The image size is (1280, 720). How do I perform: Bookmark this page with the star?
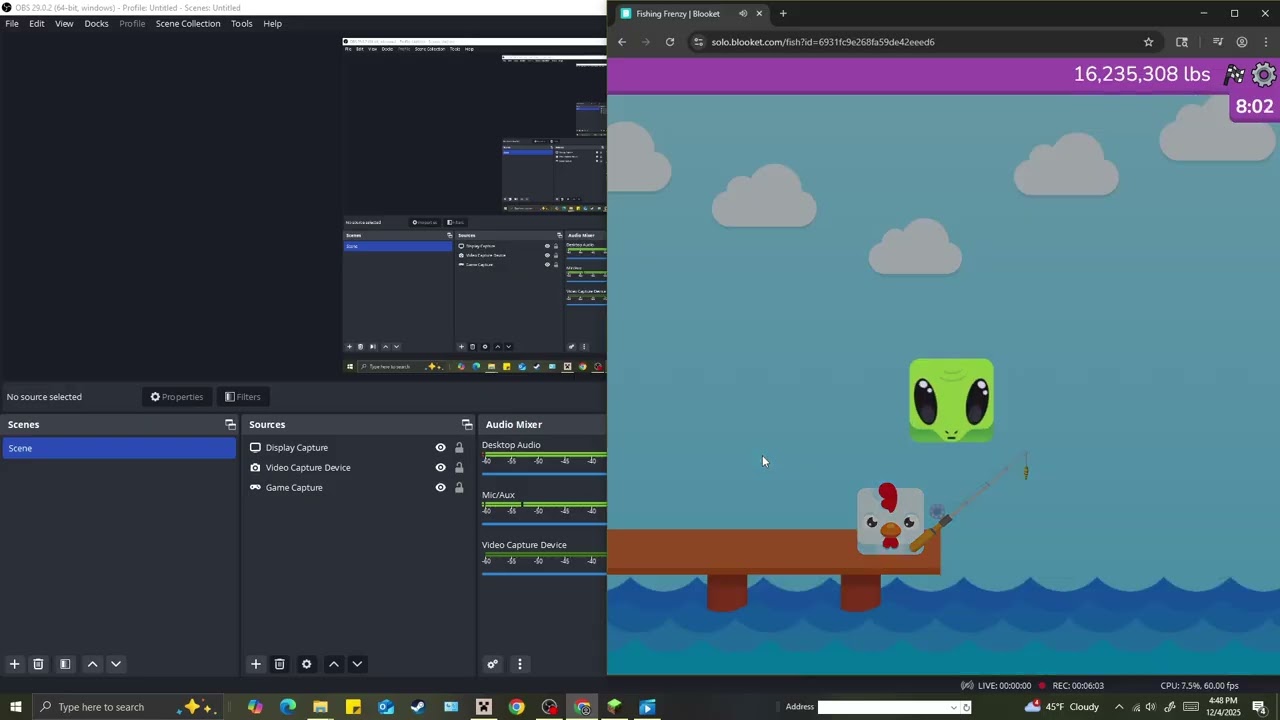(x=1148, y=42)
